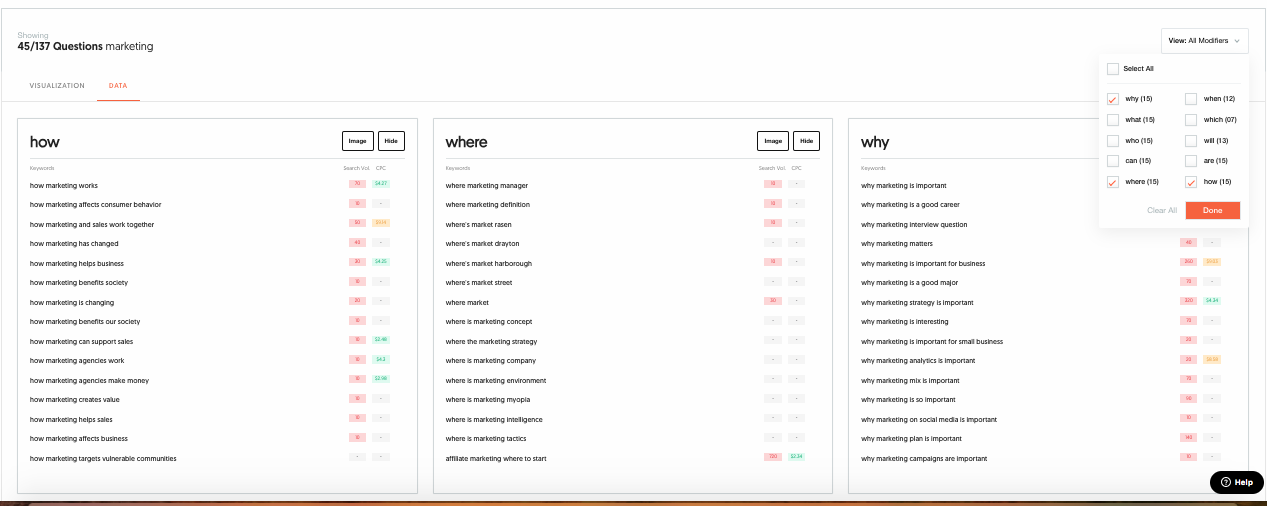Viewport: 1267px width, 506px height.
Task: Click 'where marketing manager' keyword
Action: tap(487, 186)
